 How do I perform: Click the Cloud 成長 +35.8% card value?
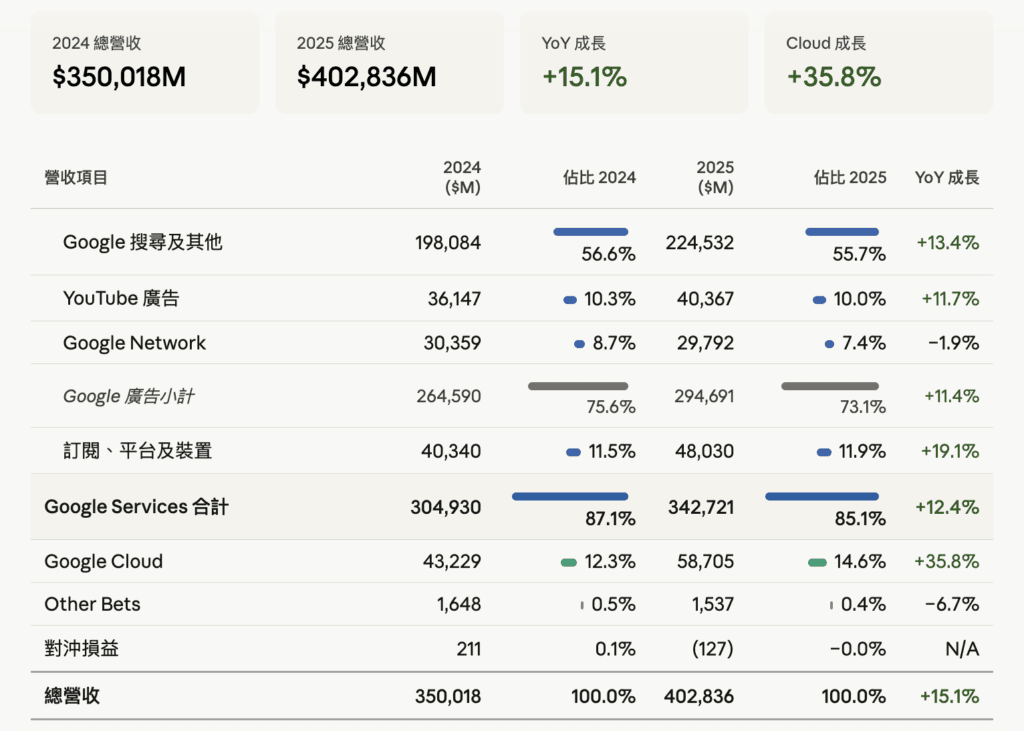click(x=834, y=77)
